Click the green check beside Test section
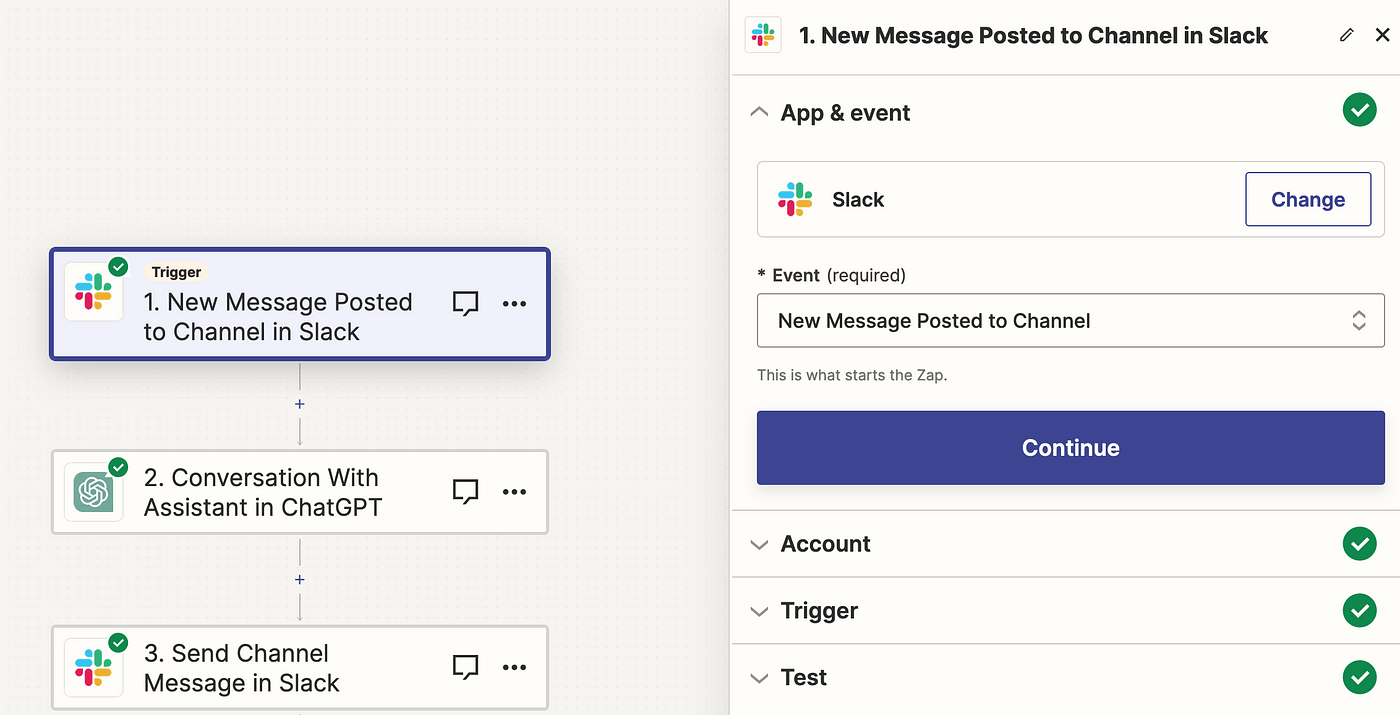This screenshot has height=715, width=1400. [x=1359, y=677]
